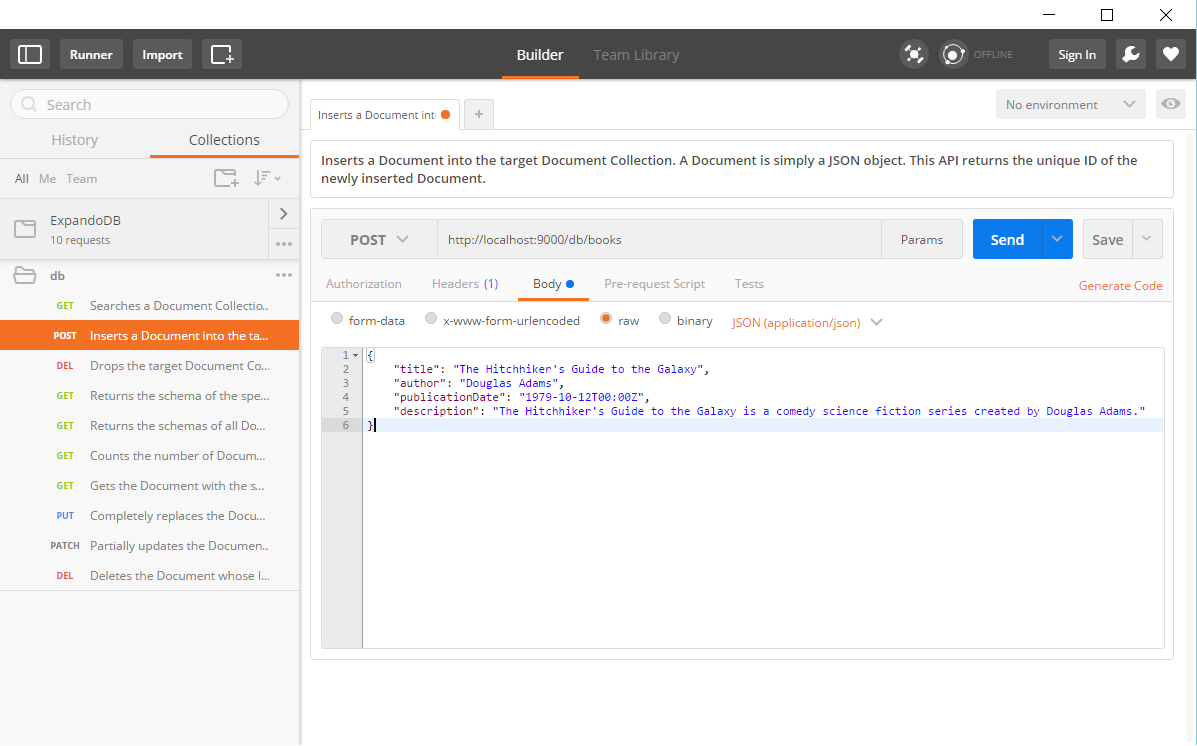The height and width of the screenshot is (746, 1197).
Task: Open the No environment dropdown
Action: coord(1070,105)
